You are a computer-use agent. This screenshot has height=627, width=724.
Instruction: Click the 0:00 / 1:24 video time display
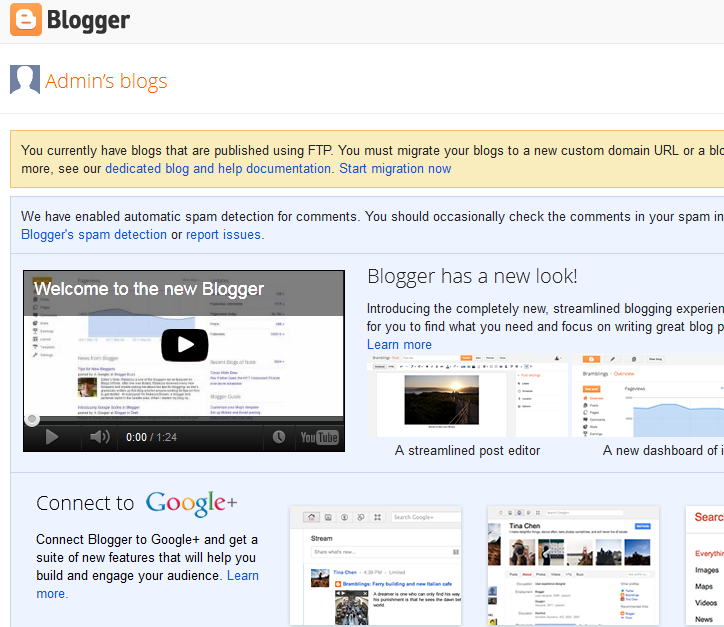(151, 437)
